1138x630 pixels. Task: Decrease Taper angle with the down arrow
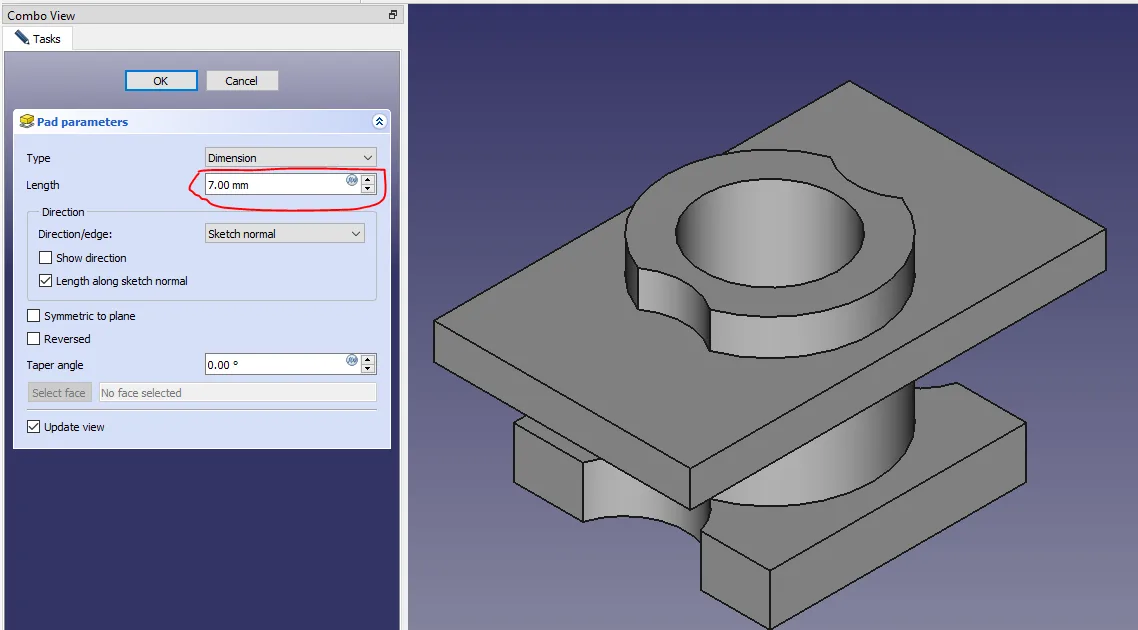(x=368, y=369)
